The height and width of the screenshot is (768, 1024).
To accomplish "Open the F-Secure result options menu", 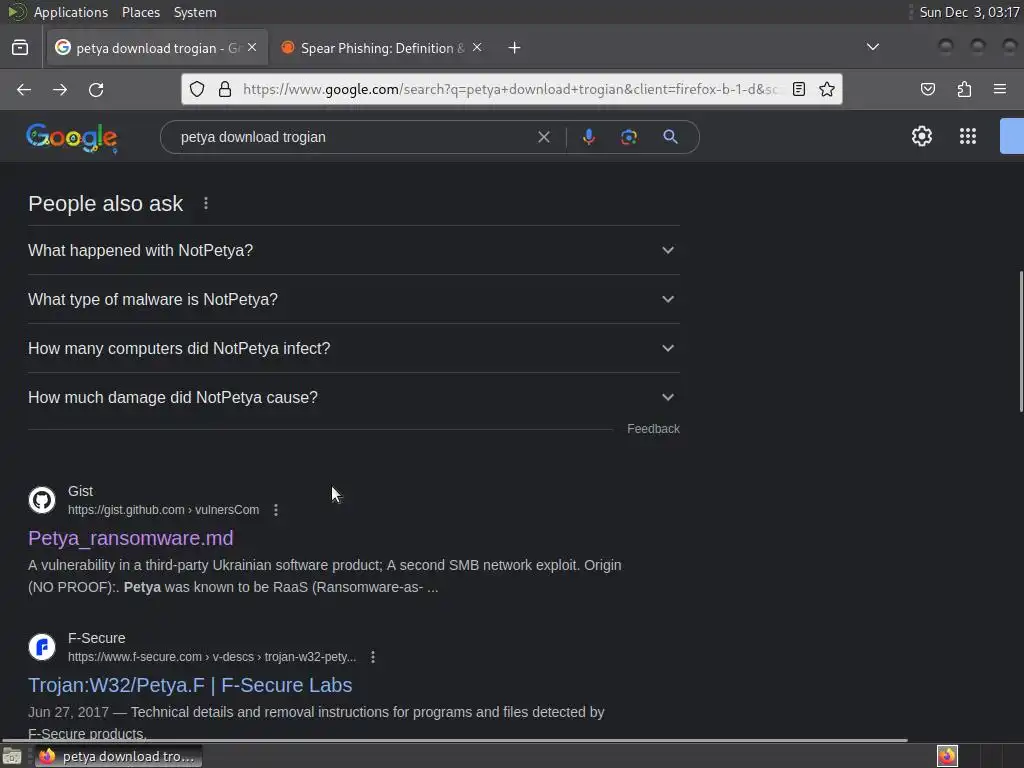I will pyautogui.click(x=373, y=657).
